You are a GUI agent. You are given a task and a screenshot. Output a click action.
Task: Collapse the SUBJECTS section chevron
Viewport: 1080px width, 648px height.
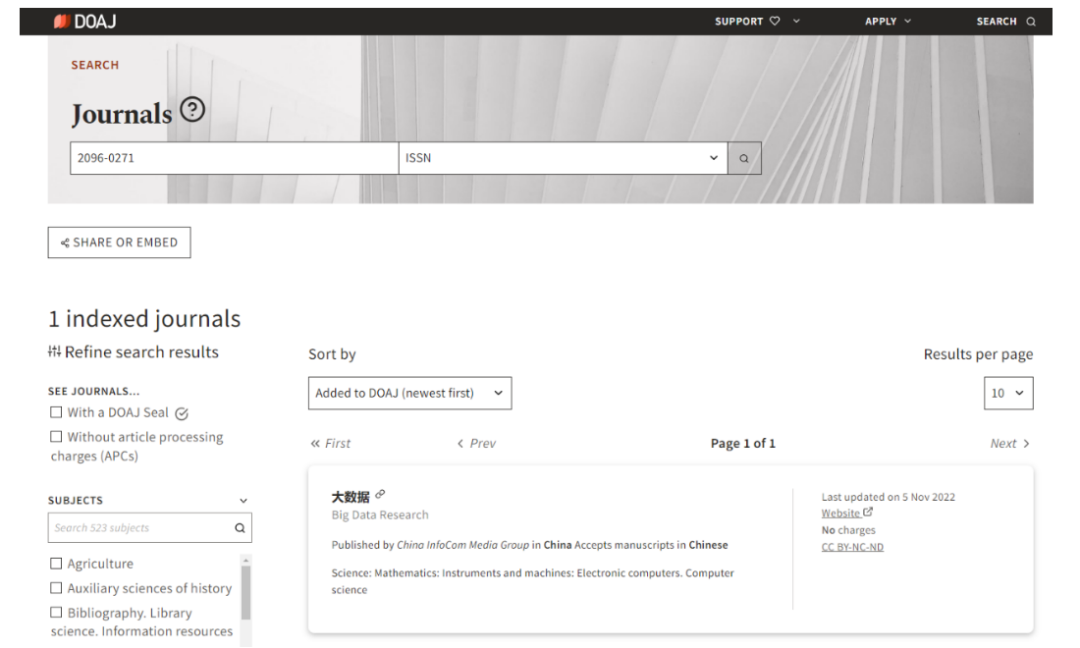point(243,501)
